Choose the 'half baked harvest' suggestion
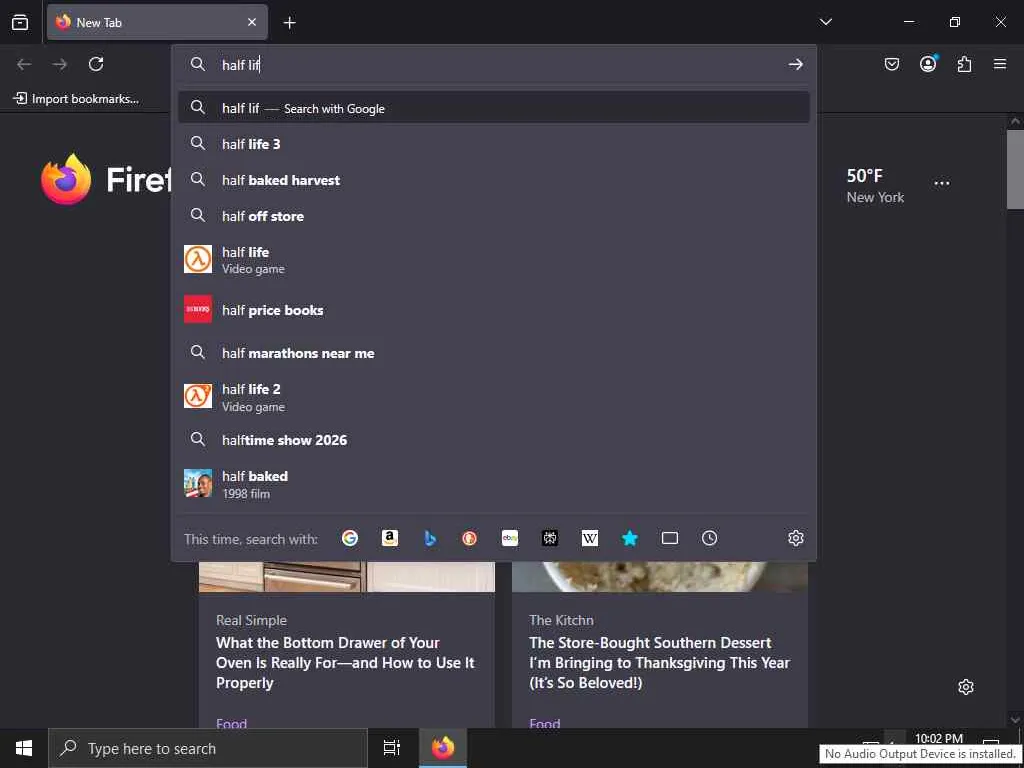1024x768 pixels. (x=494, y=180)
